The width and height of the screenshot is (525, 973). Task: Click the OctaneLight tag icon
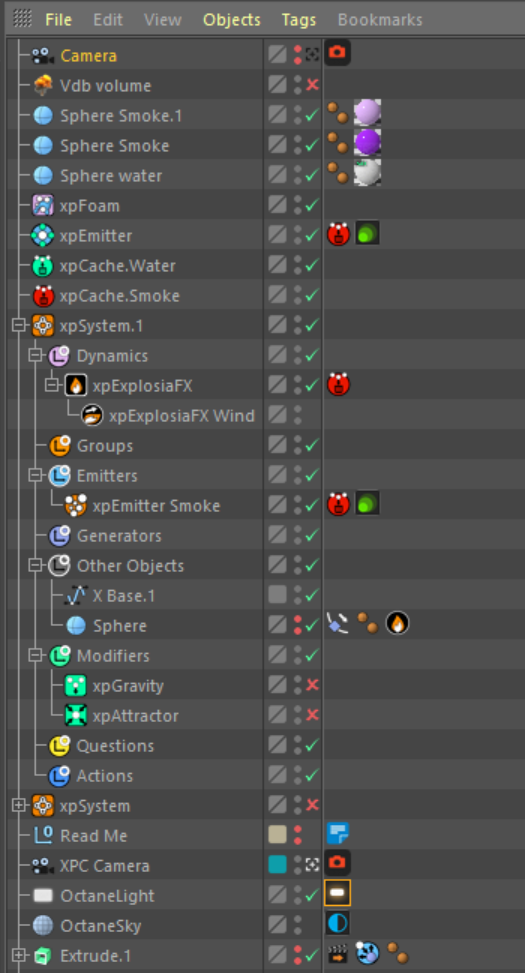click(338, 893)
